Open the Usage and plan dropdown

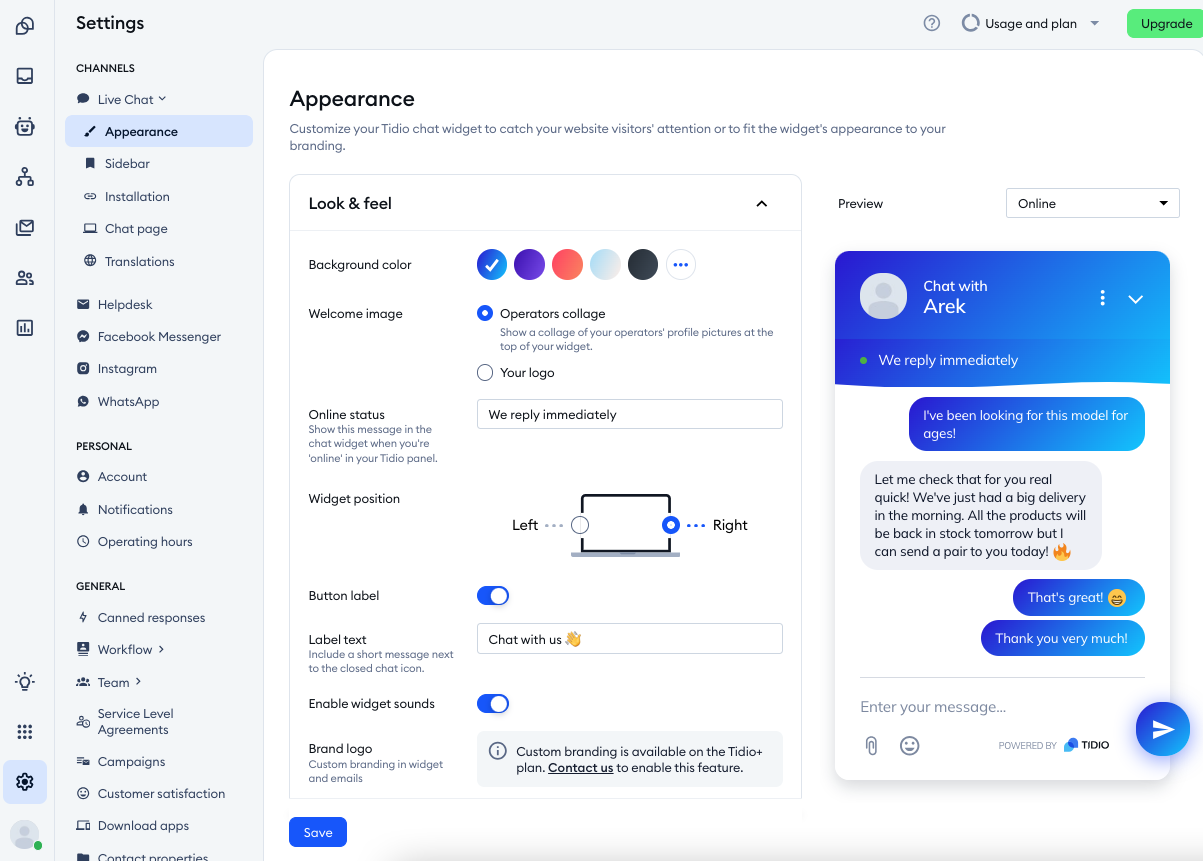(x=1030, y=24)
